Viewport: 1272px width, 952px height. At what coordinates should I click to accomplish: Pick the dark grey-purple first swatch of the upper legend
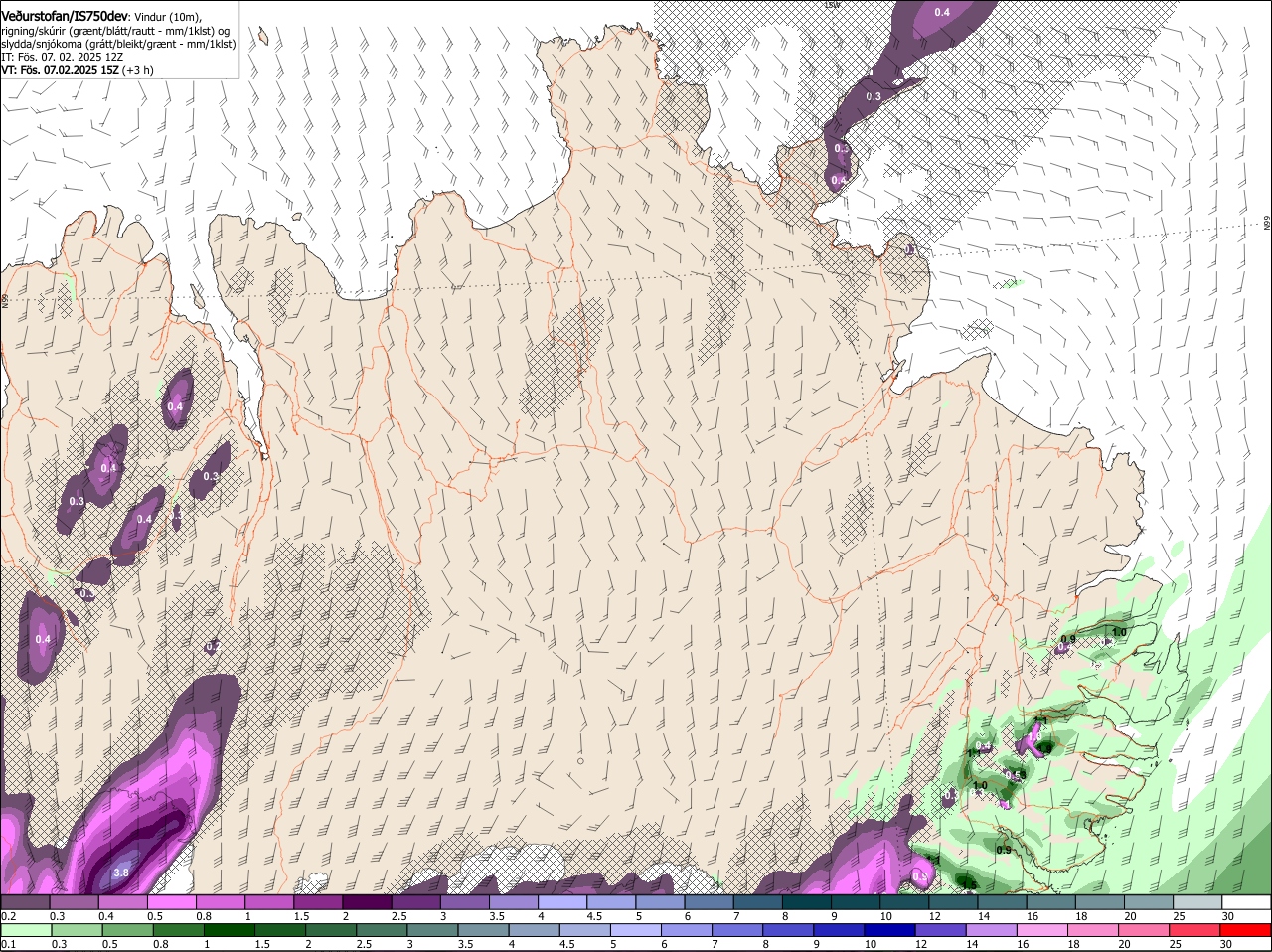pyautogui.click(x=26, y=902)
